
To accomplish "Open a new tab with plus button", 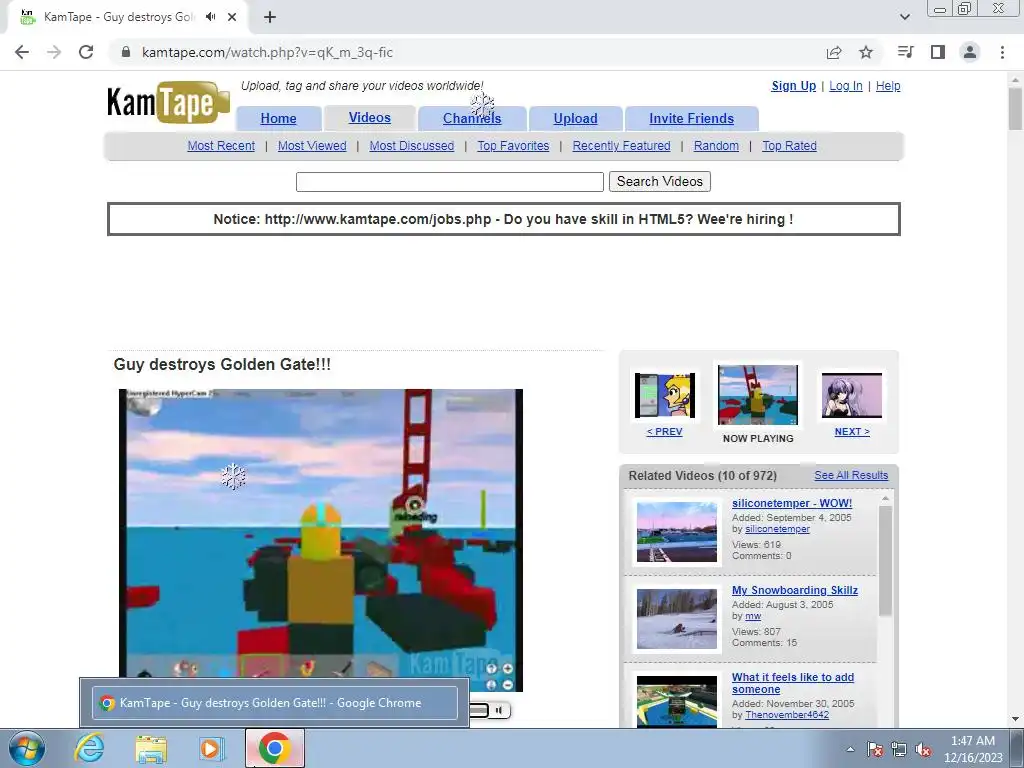I will (270, 17).
